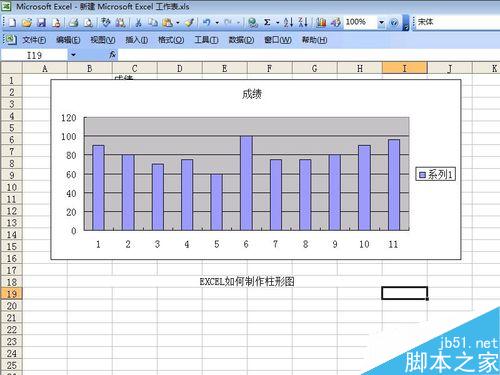Open the AutoSum functions dropdown arrow
This screenshot has height=375, width=500.
click(277, 23)
